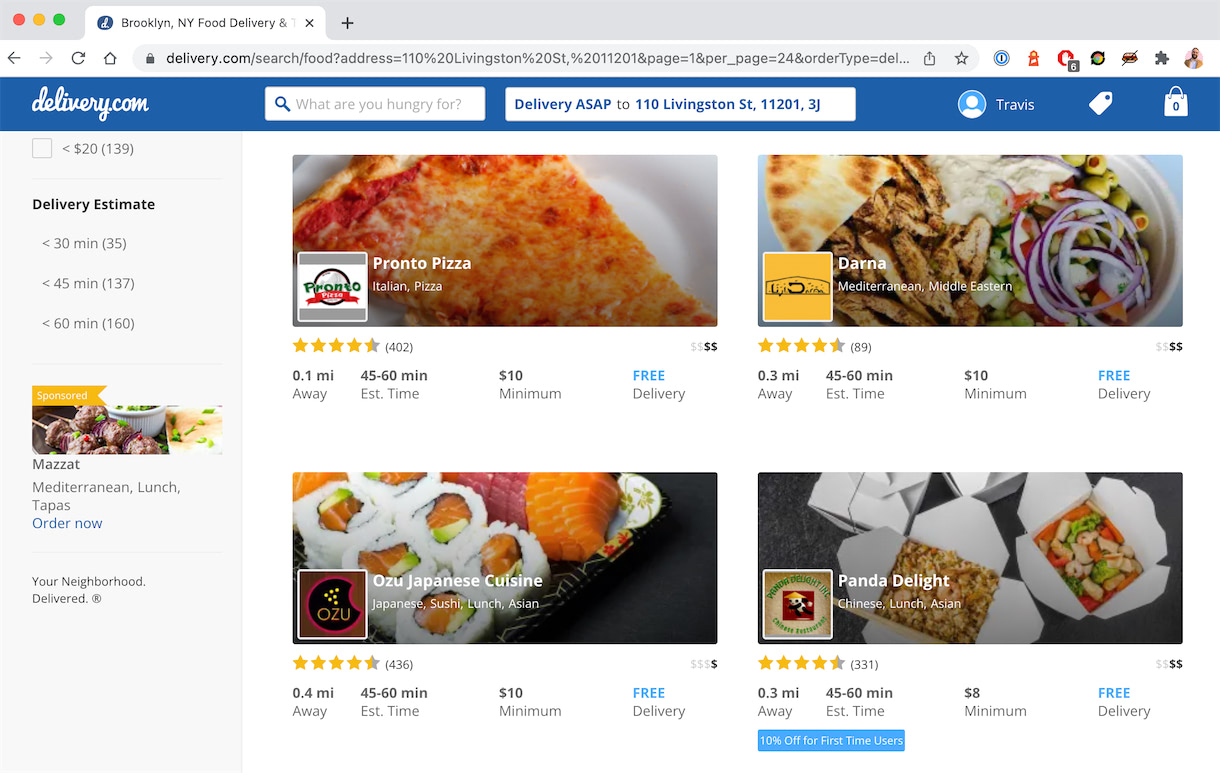Click 'Chinese, Lunch, Asian' cuisine text
The height and width of the screenshot is (773, 1220).
899,603
